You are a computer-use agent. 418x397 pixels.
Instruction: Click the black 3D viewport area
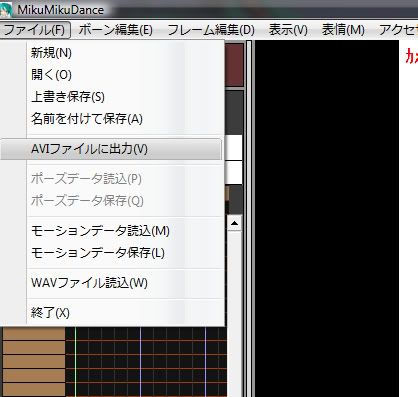tap(327, 218)
